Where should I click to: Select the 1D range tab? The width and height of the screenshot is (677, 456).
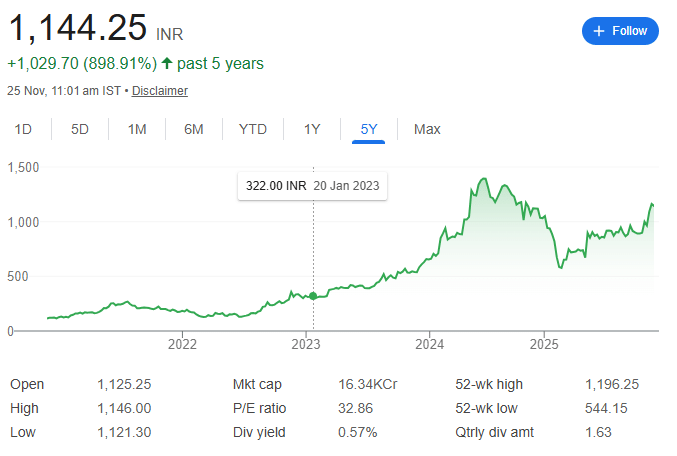click(x=23, y=129)
